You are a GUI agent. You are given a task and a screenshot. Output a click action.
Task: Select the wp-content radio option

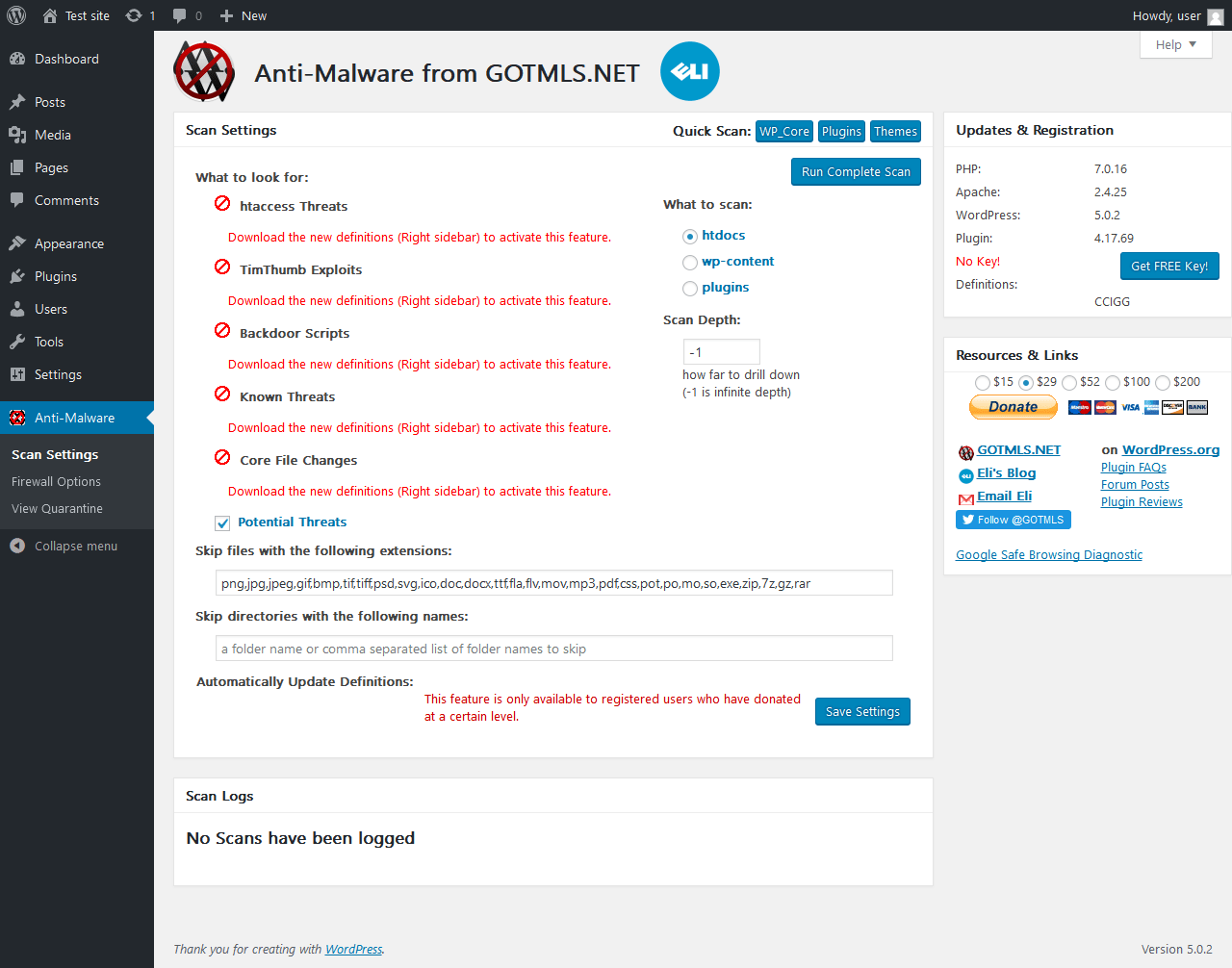pos(690,263)
